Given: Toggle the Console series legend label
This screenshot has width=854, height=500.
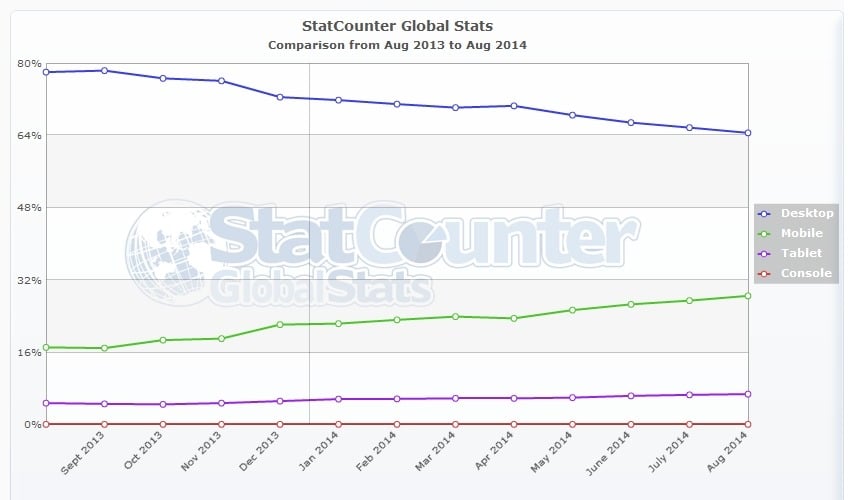Looking at the screenshot, I should point(806,273).
